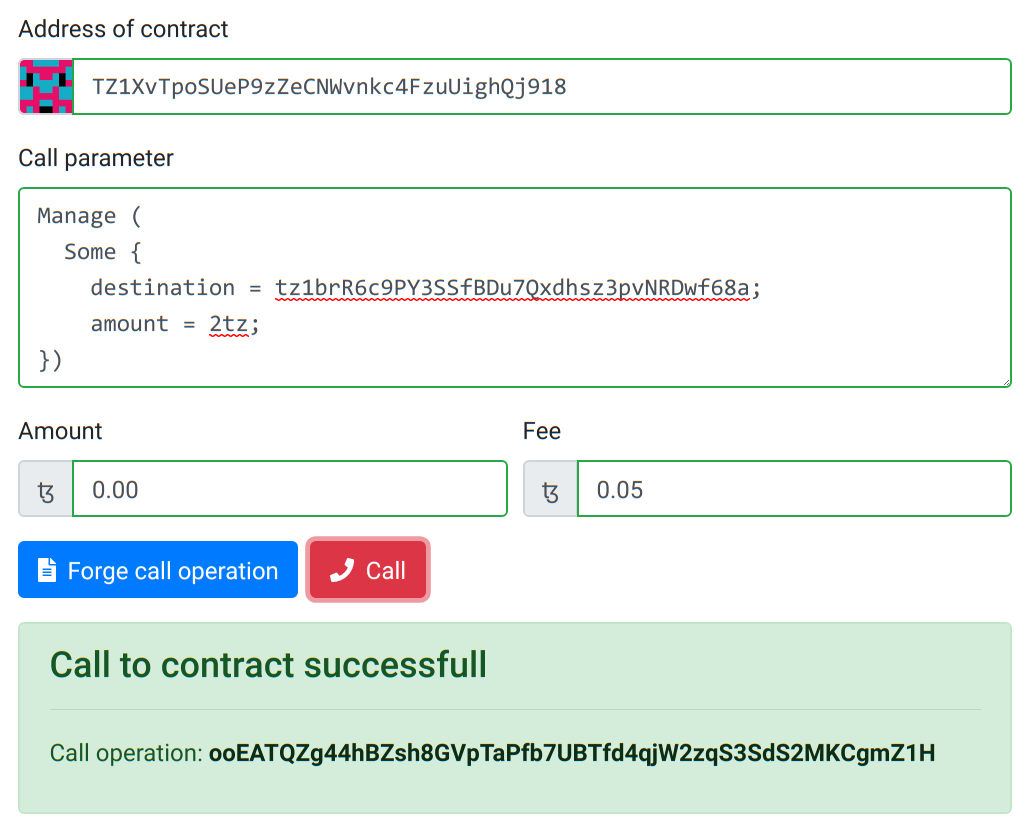Click the 'Address of contract' label

pos(123,29)
